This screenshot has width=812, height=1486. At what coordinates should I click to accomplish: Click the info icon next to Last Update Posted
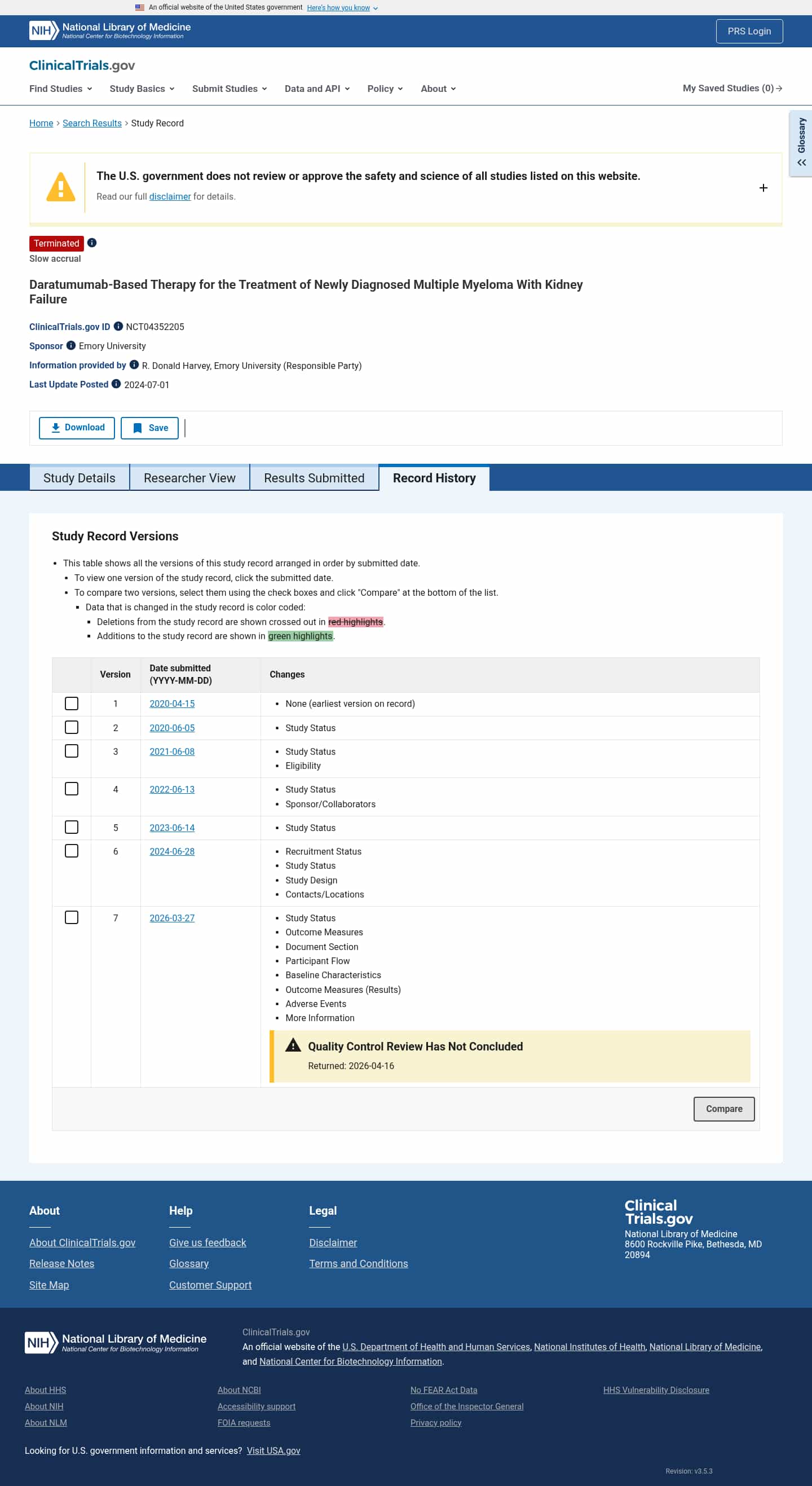[116, 384]
